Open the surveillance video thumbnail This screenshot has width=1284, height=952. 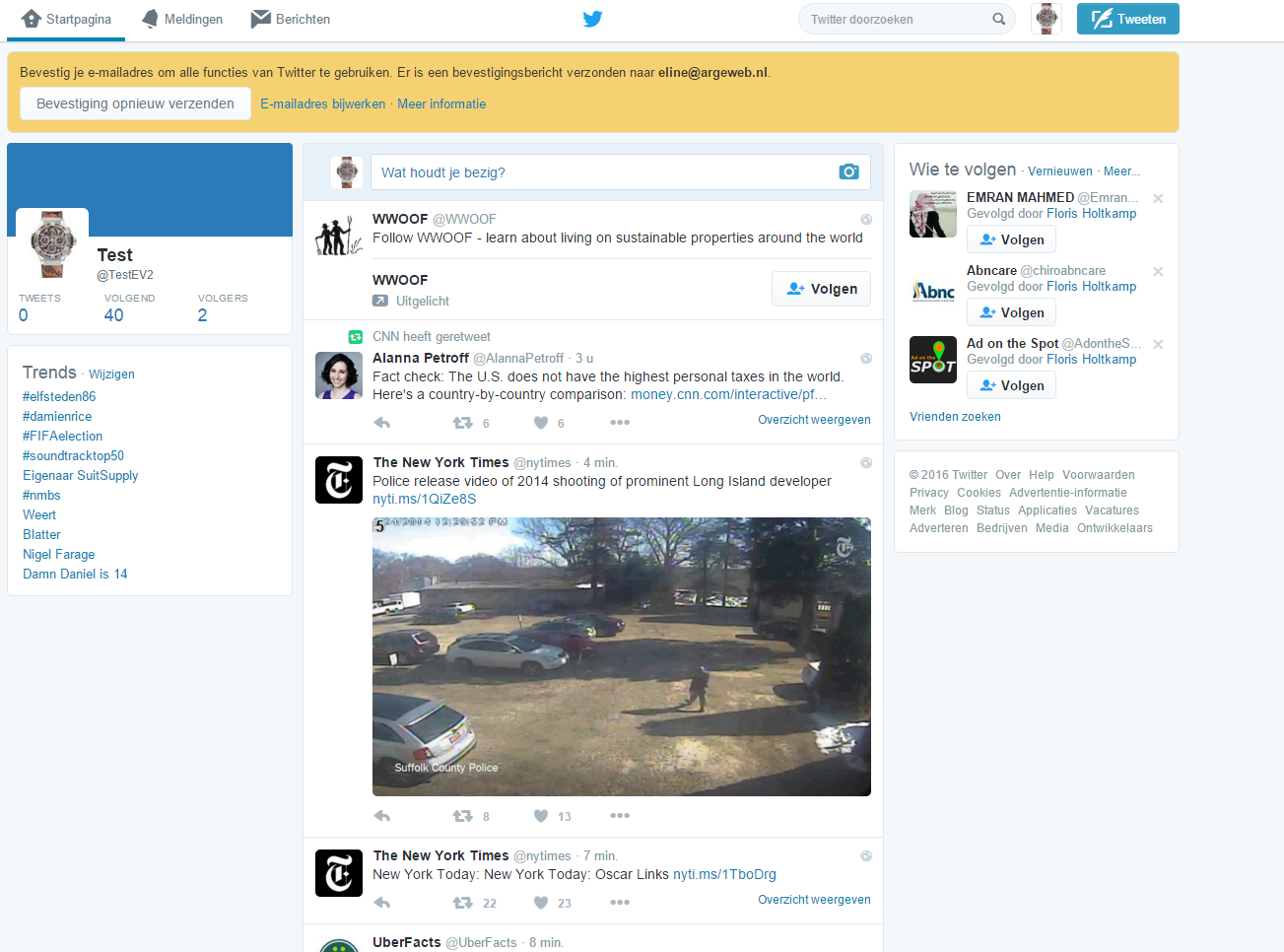pos(621,656)
